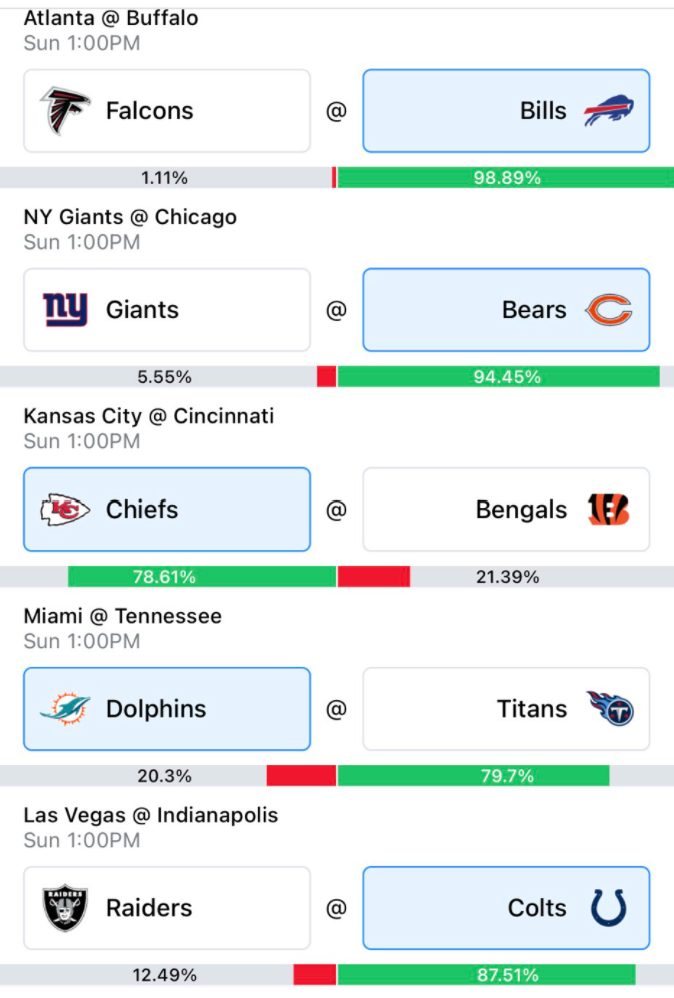Click the Bills 98.89% green pick bar
Image resolution: width=674 pixels, height=998 pixels.
506,178
